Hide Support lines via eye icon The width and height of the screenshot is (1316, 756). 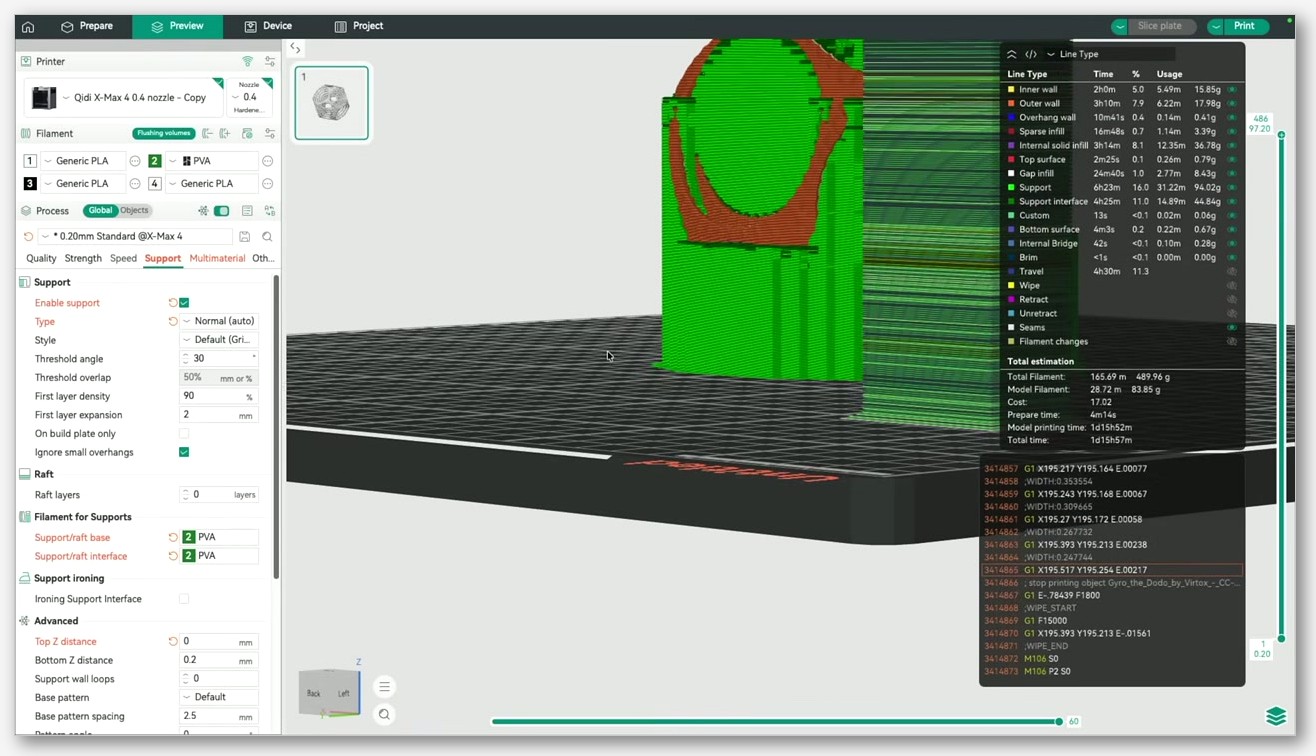coord(1232,188)
